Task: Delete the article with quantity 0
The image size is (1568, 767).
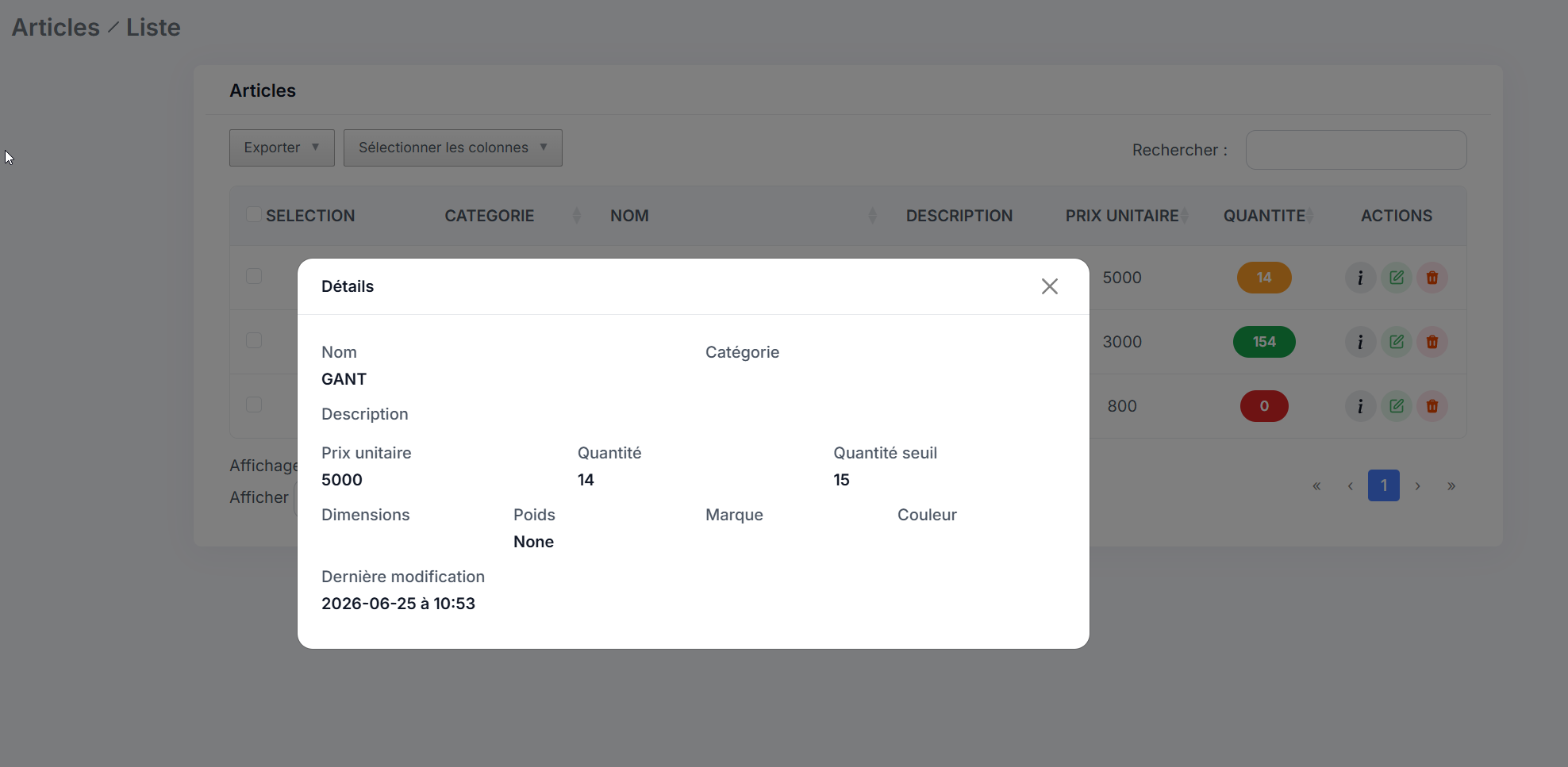Action: (1432, 406)
